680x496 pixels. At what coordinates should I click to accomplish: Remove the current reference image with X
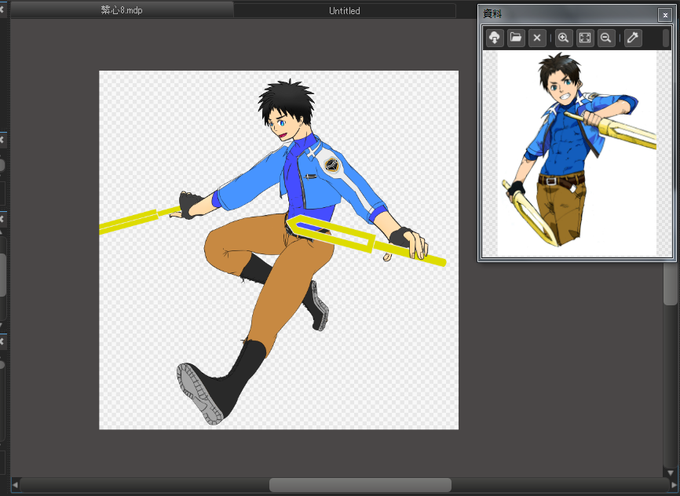[537, 38]
